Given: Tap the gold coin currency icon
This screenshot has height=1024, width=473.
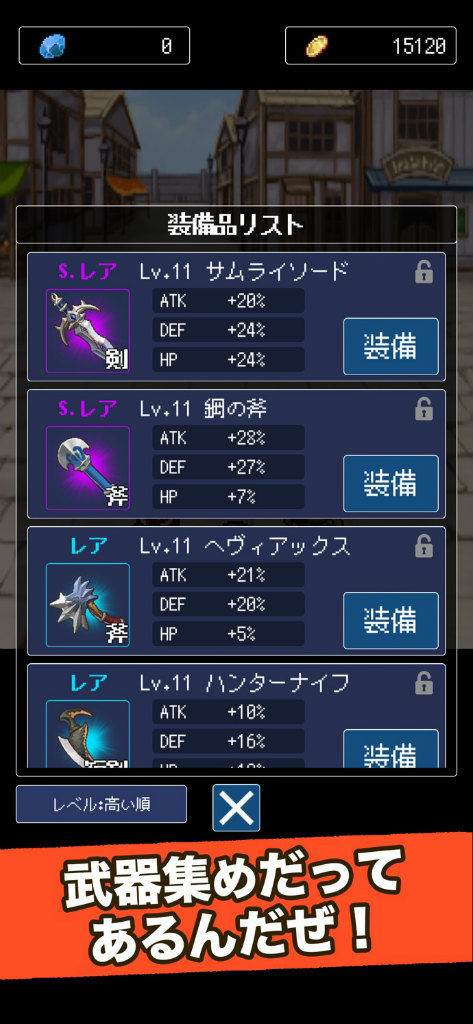Looking at the screenshot, I should (x=317, y=46).
